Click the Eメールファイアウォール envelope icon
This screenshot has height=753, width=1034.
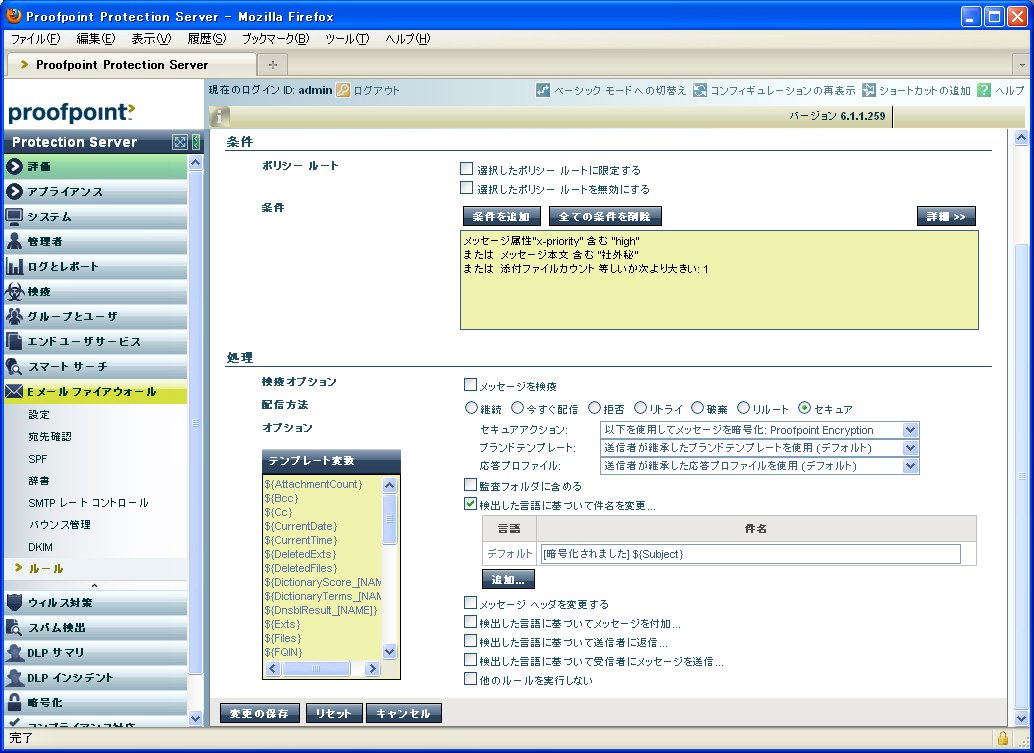coord(14,392)
